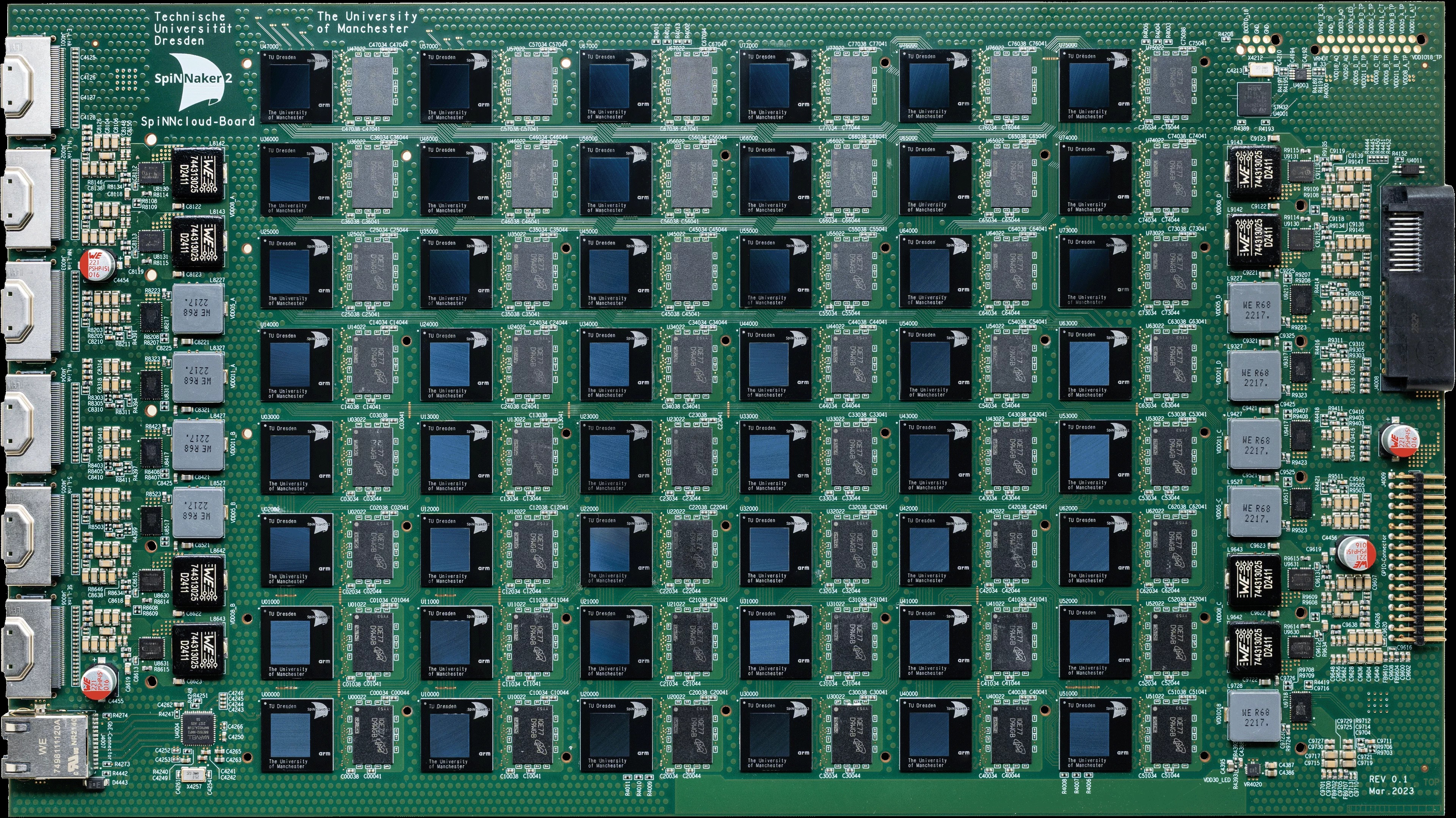
Task: Click the SpiNNcloud-Board label
Action: (x=197, y=121)
